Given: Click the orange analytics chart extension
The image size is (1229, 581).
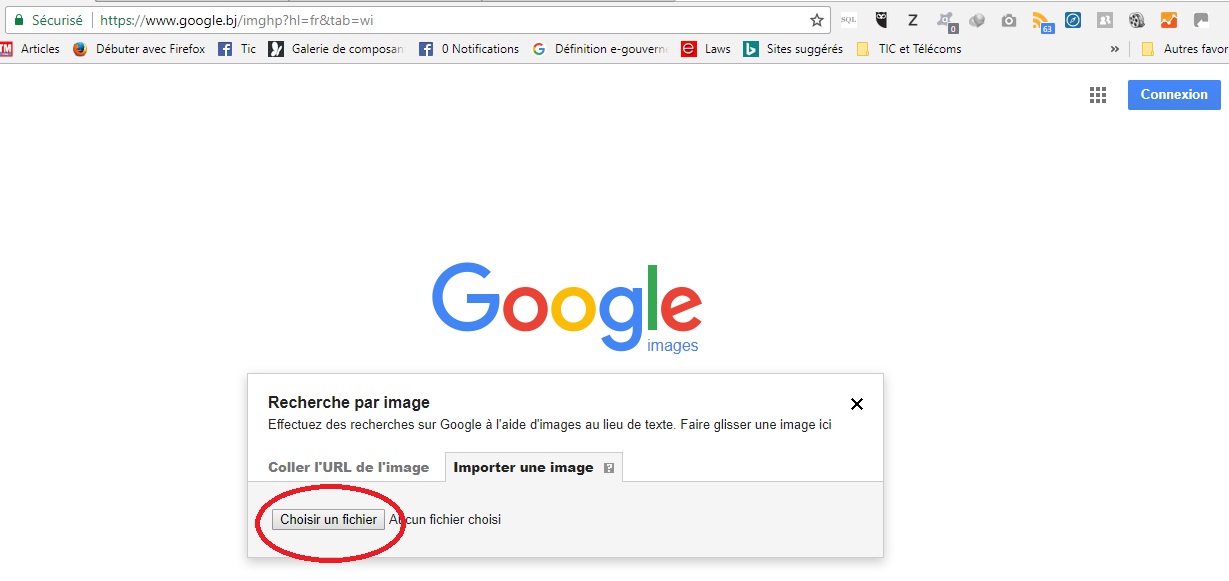Looking at the screenshot, I should coord(1169,20).
